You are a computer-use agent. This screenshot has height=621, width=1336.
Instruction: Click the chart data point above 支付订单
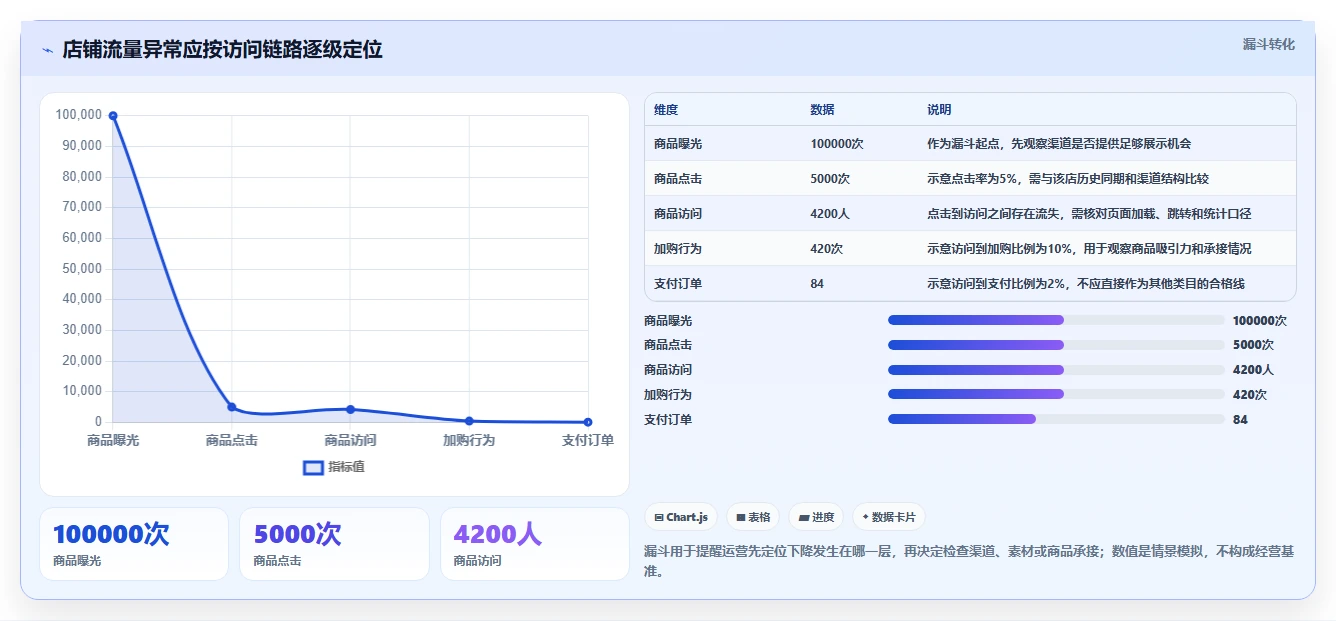588,422
